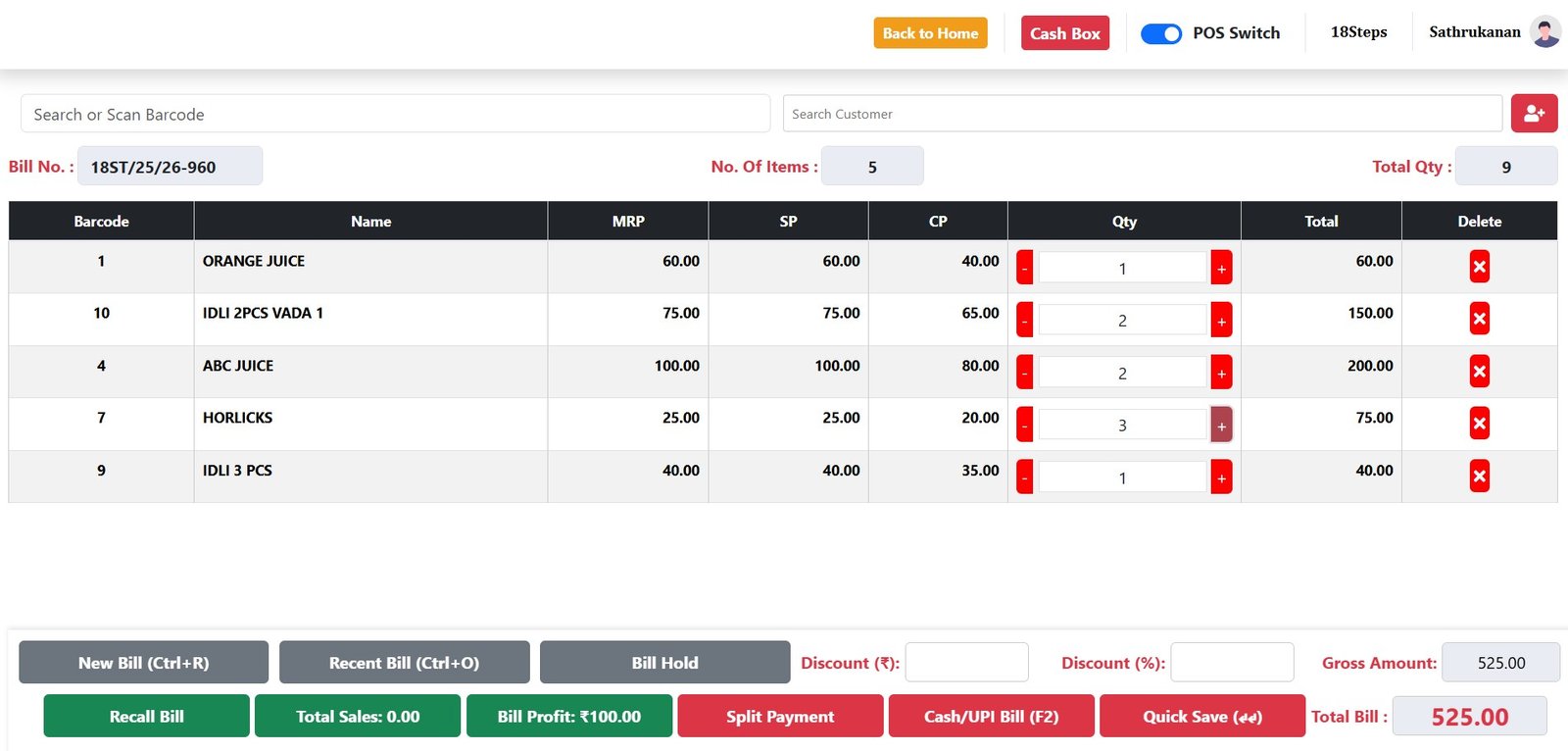This screenshot has width=1568, height=751.
Task: Start a New Bill
Action: click(143, 663)
